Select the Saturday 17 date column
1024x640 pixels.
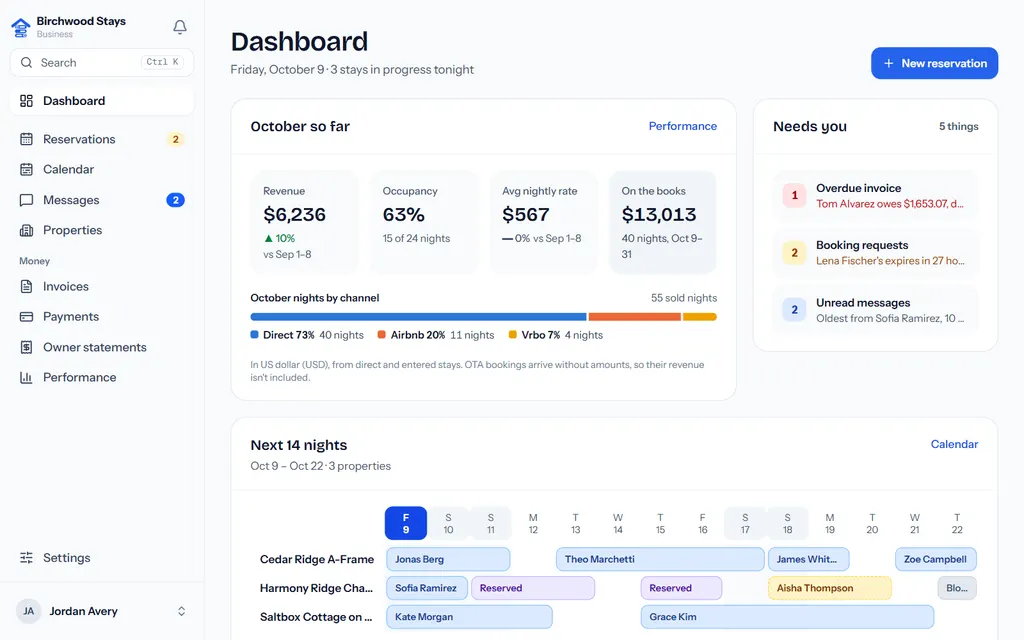[x=745, y=523]
